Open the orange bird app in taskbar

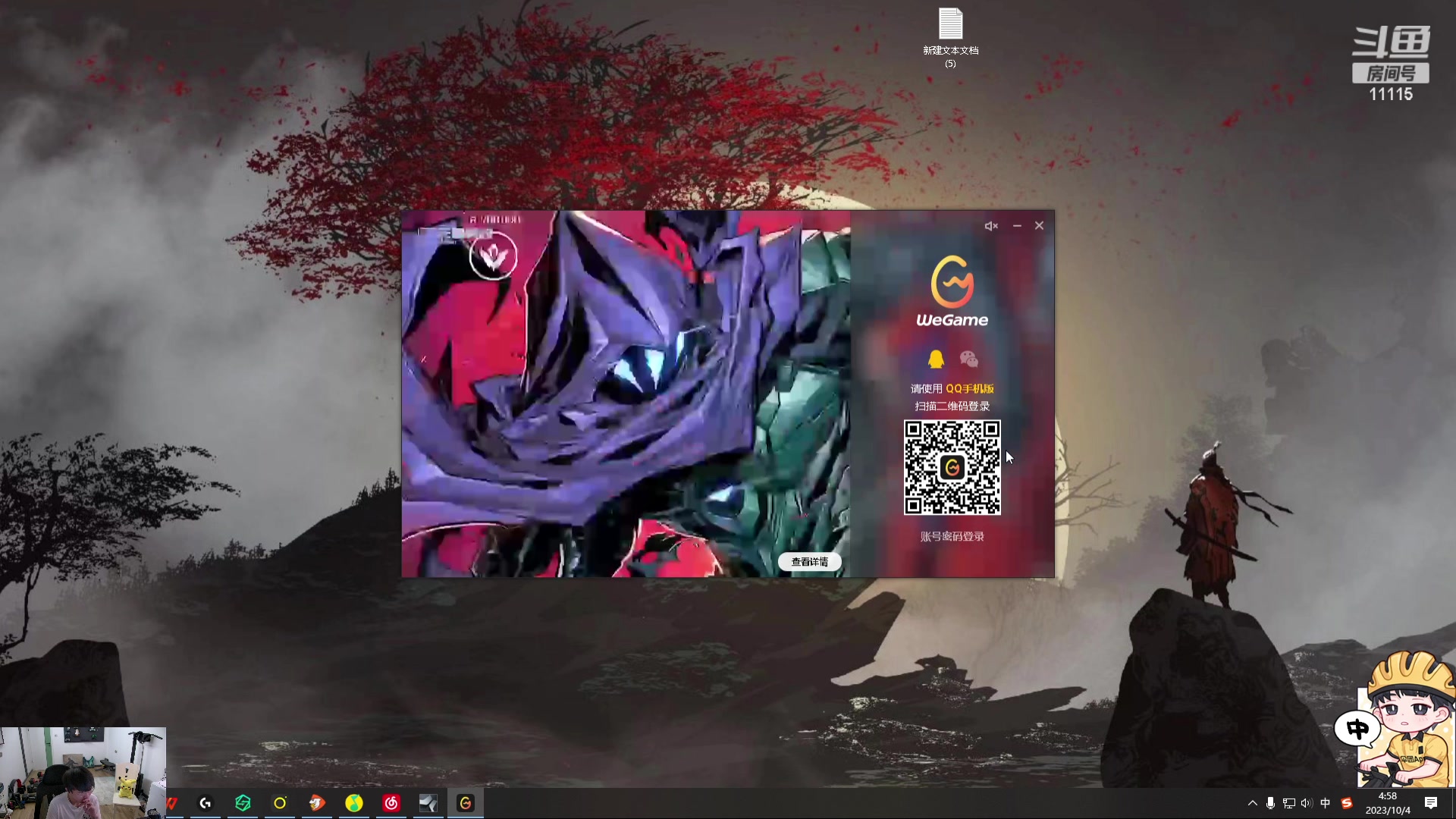(317, 803)
